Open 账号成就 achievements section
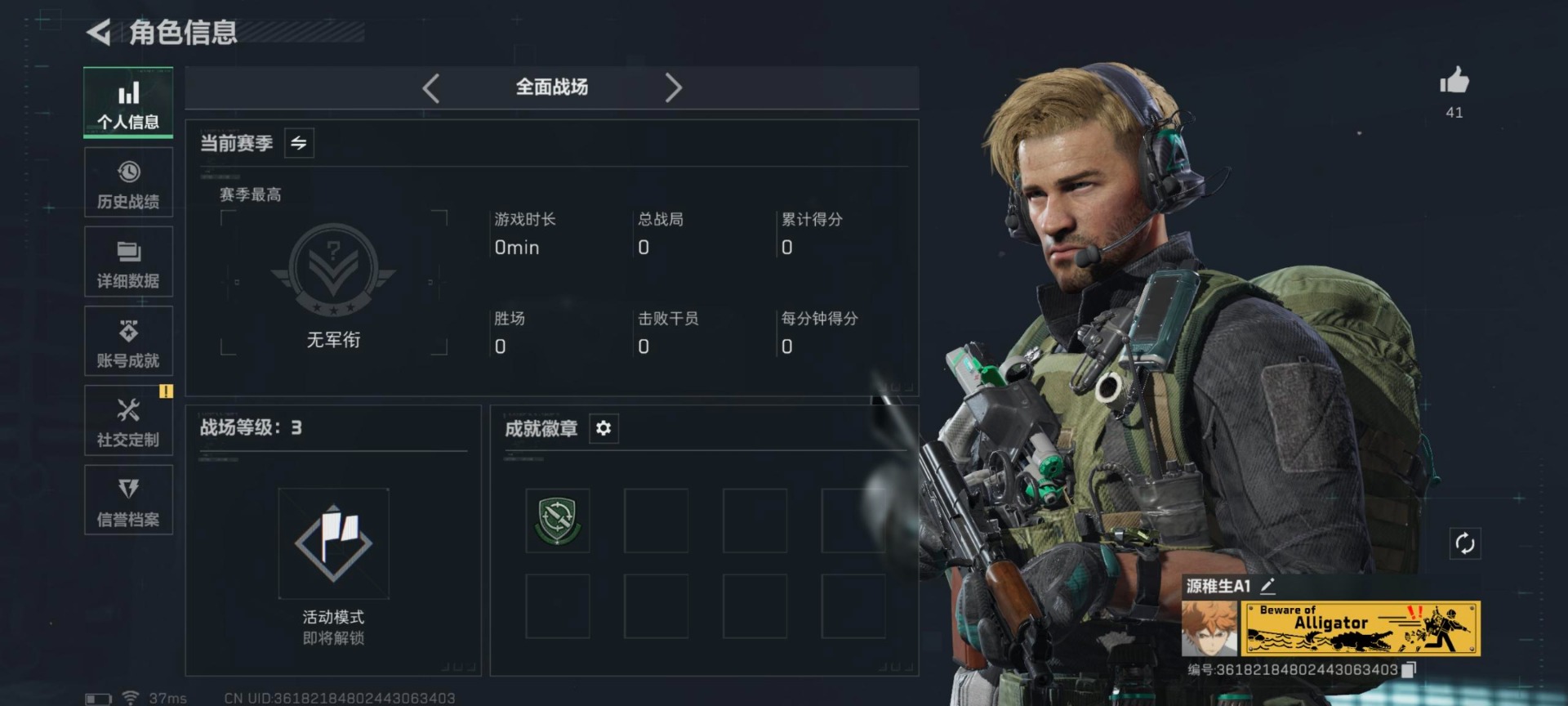Viewport: 1568px width, 706px height. click(128, 341)
